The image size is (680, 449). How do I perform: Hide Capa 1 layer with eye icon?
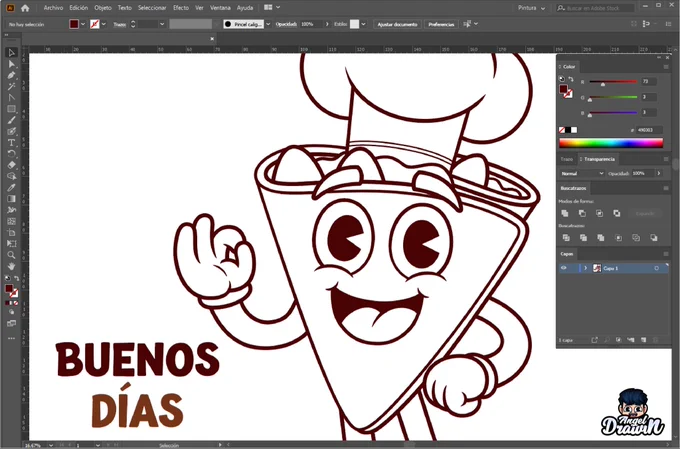pos(564,268)
